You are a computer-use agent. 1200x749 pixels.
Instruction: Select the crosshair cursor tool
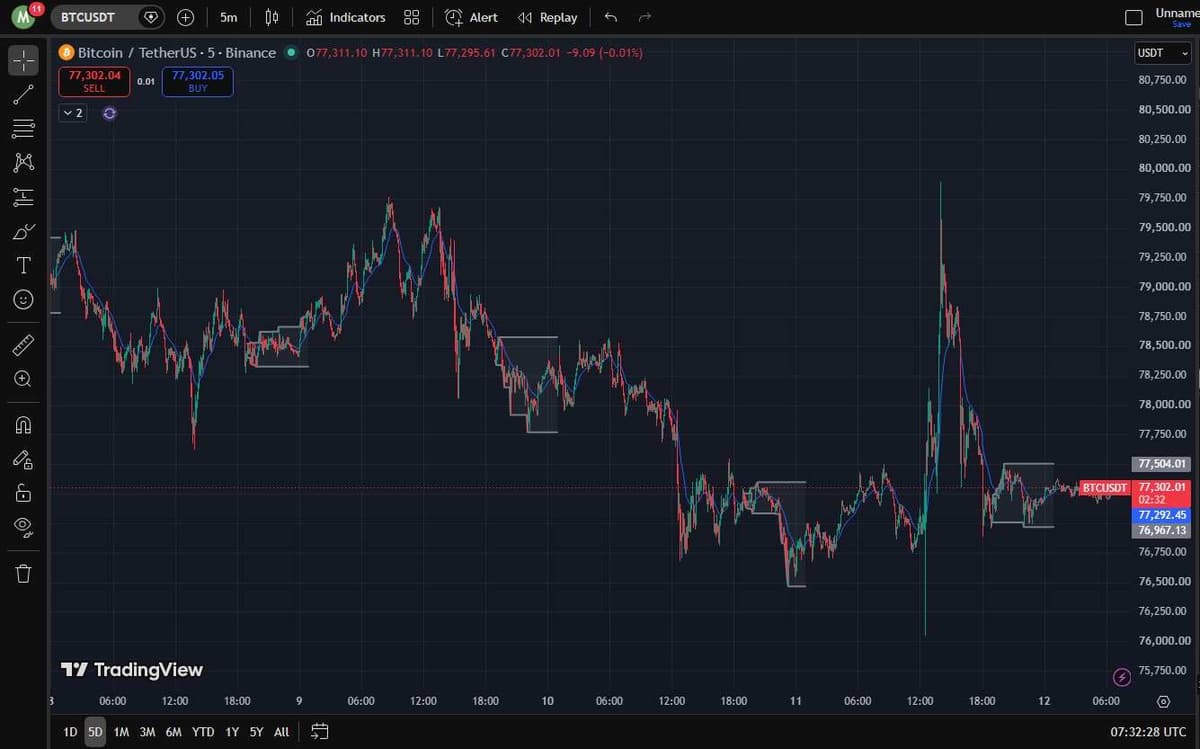click(x=24, y=60)
